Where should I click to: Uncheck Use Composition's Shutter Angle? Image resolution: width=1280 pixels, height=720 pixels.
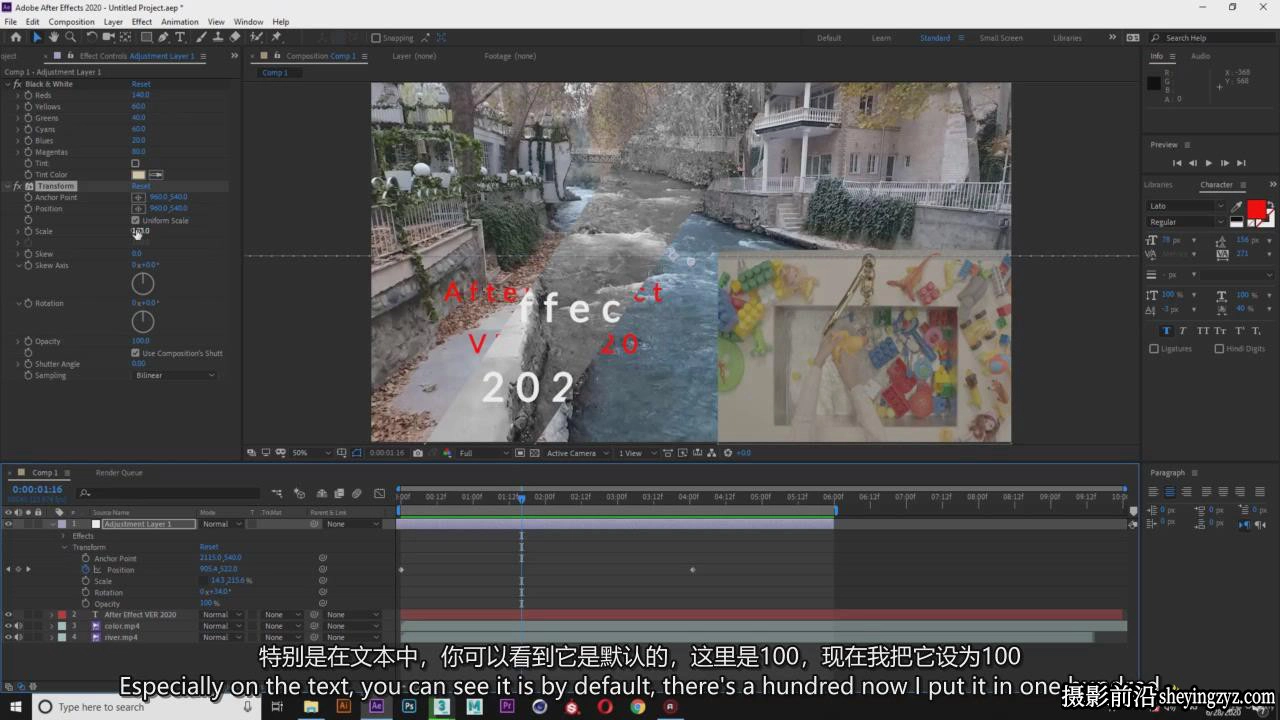point(135,353)
